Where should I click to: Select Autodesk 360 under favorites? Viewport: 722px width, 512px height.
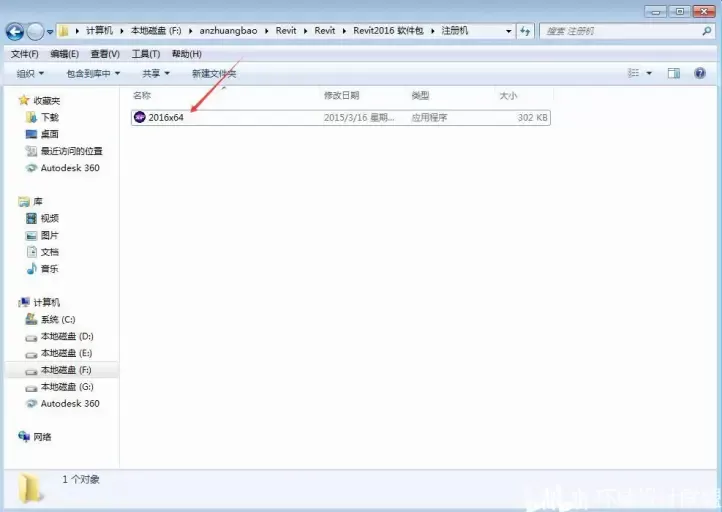click(x=69, y=168)
